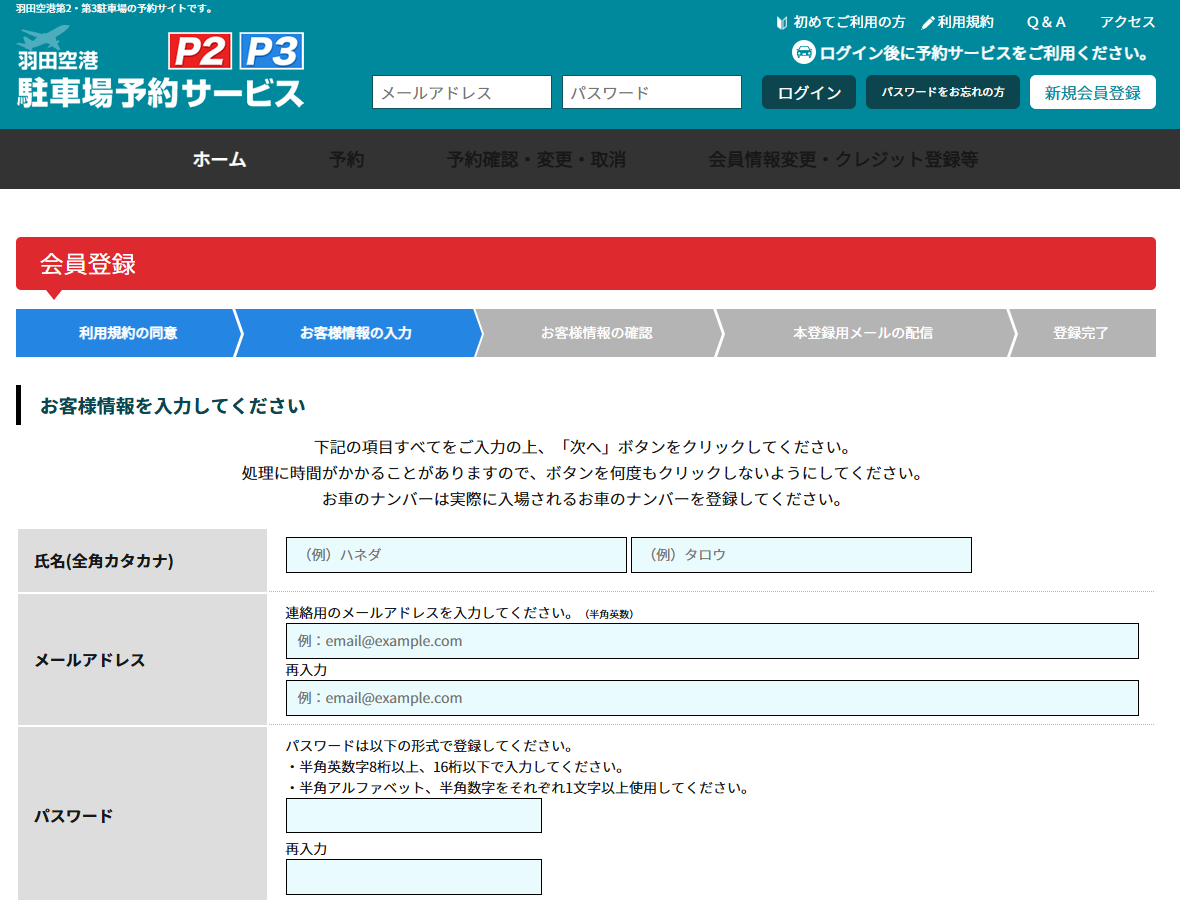
Task: Click the family name katakana field showing ハネダ
Action: [x=455, y=554]
